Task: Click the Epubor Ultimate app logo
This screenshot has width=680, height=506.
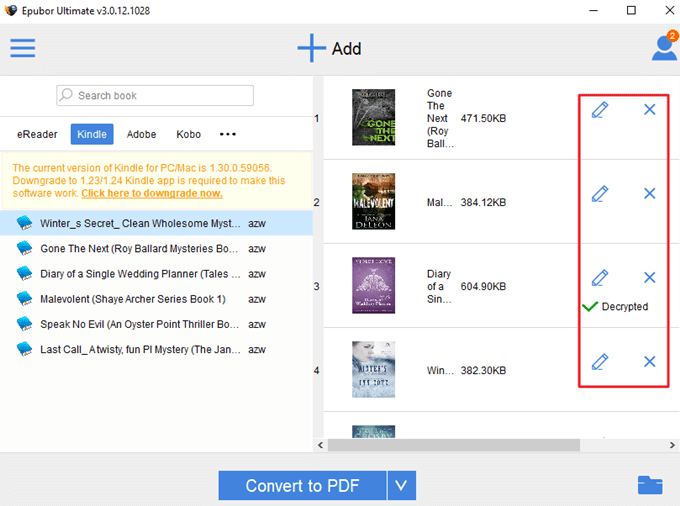Action: (11, 10)
